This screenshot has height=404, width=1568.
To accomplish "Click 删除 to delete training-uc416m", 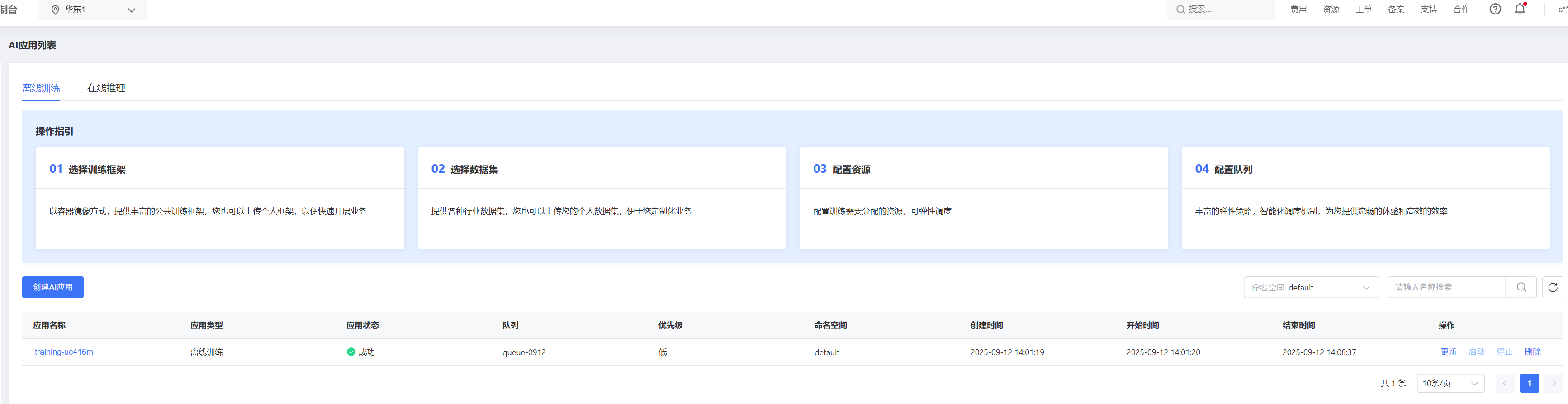I will click(1532, 352).
